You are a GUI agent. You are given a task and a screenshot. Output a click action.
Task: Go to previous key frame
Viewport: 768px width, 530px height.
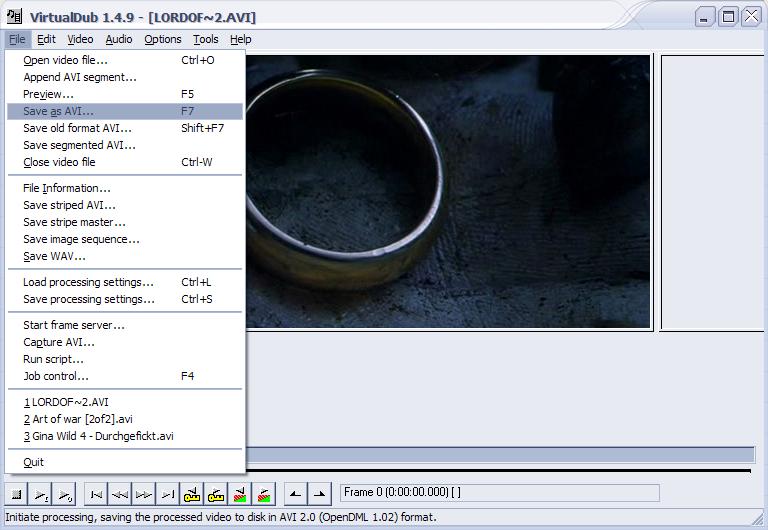point(192,495)
